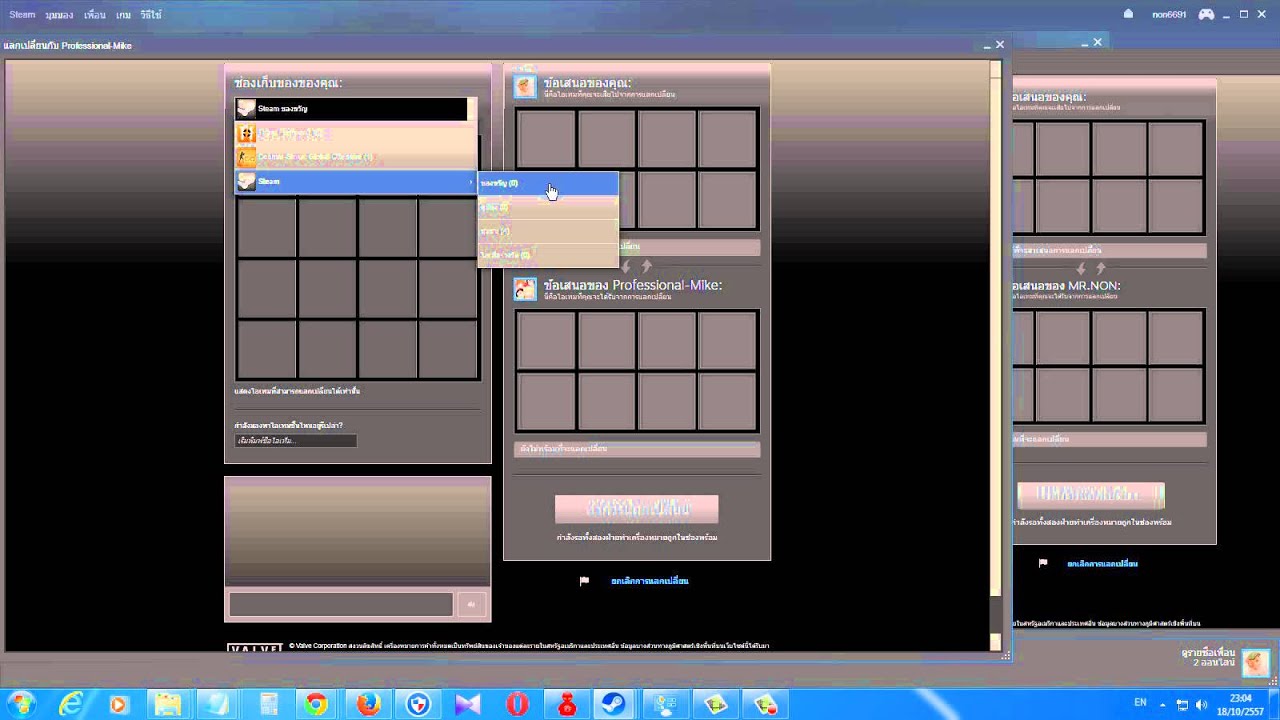Image resolution: width=1280 pixels, height=720 pixels.
Task: Click the make-trade confirm button
Action: tap(637, 509)
